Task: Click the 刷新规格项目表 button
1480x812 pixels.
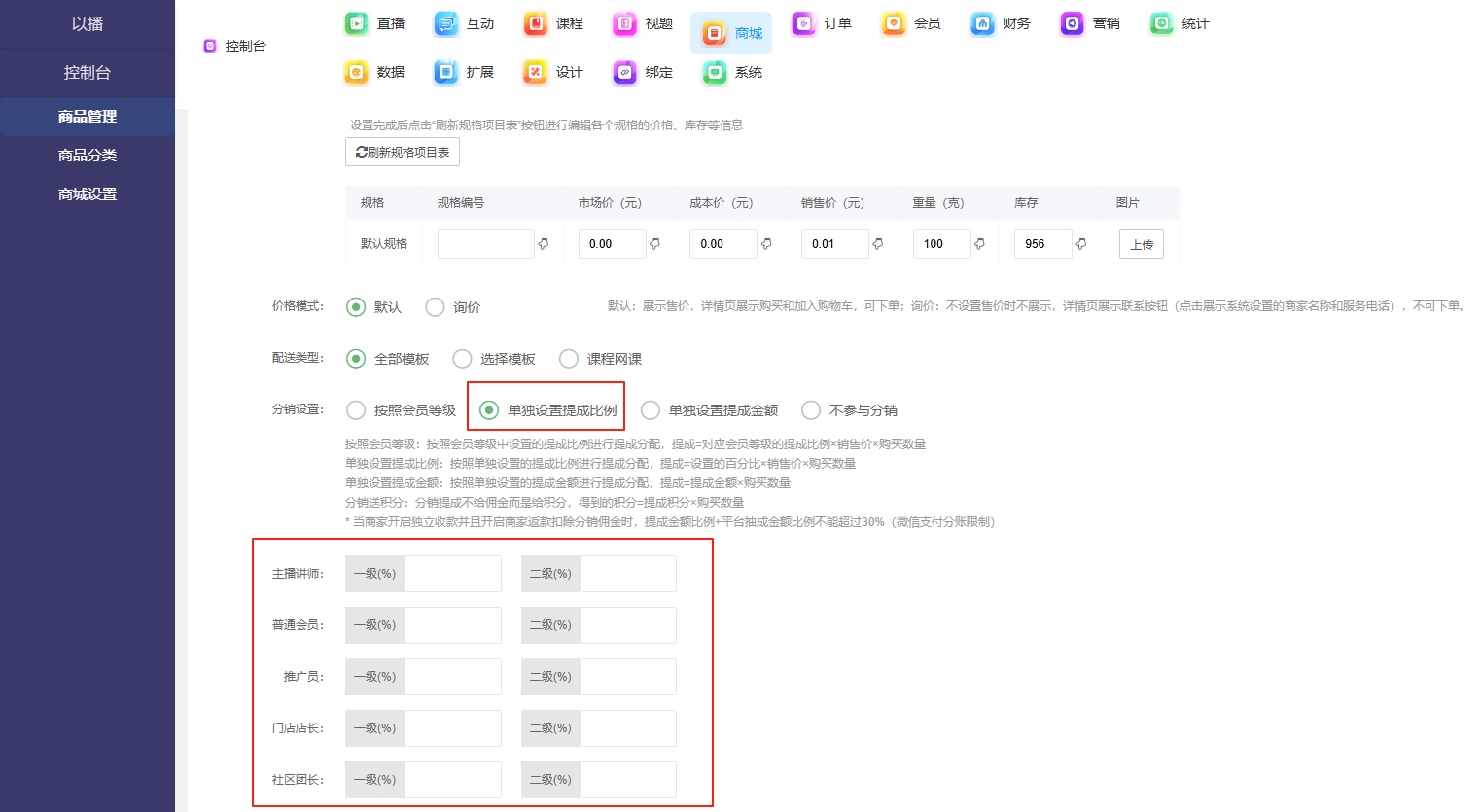Action: click(403, 152)
